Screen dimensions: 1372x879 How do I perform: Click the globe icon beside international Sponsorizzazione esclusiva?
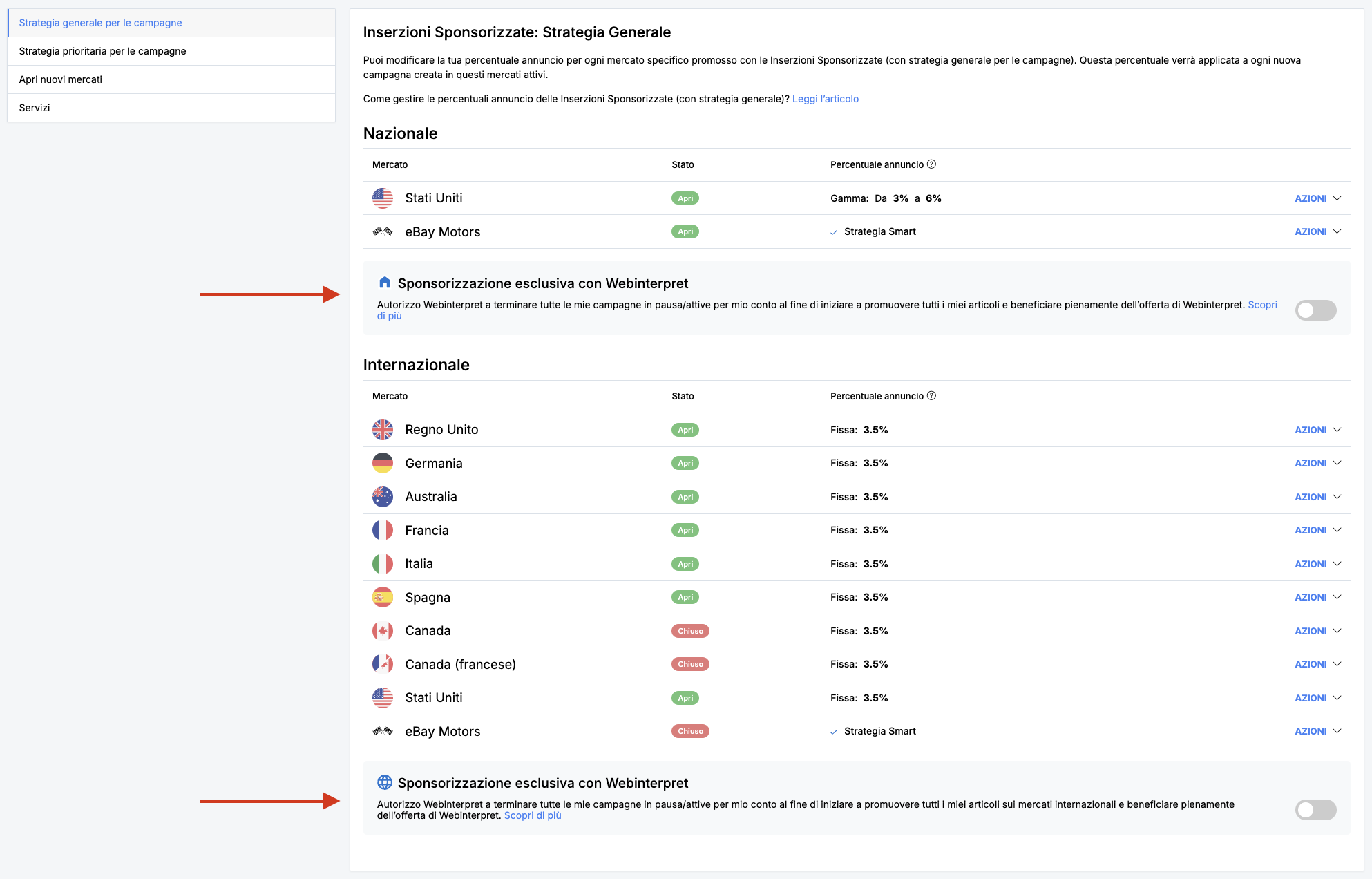point(385,782)
